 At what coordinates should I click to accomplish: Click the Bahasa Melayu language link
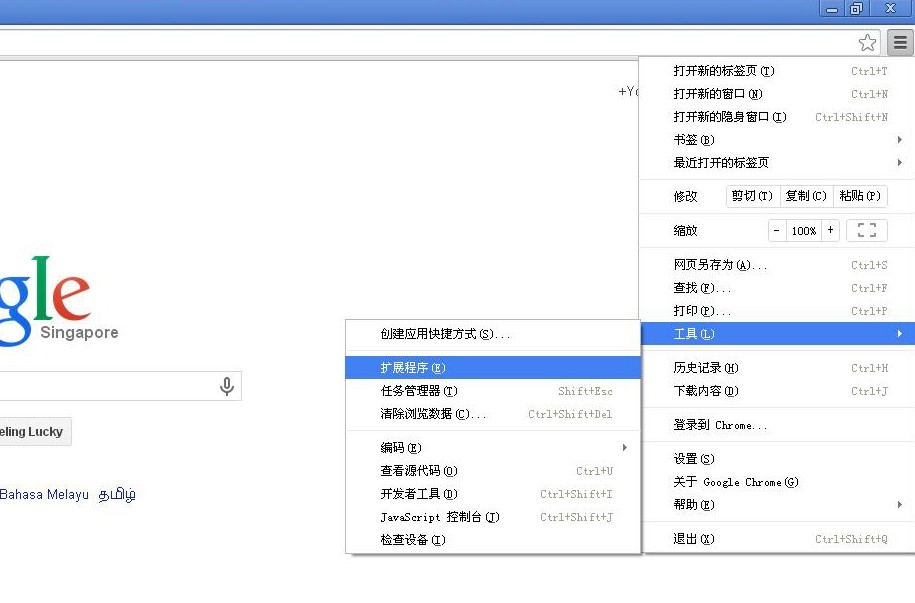(x=44, y=495)
